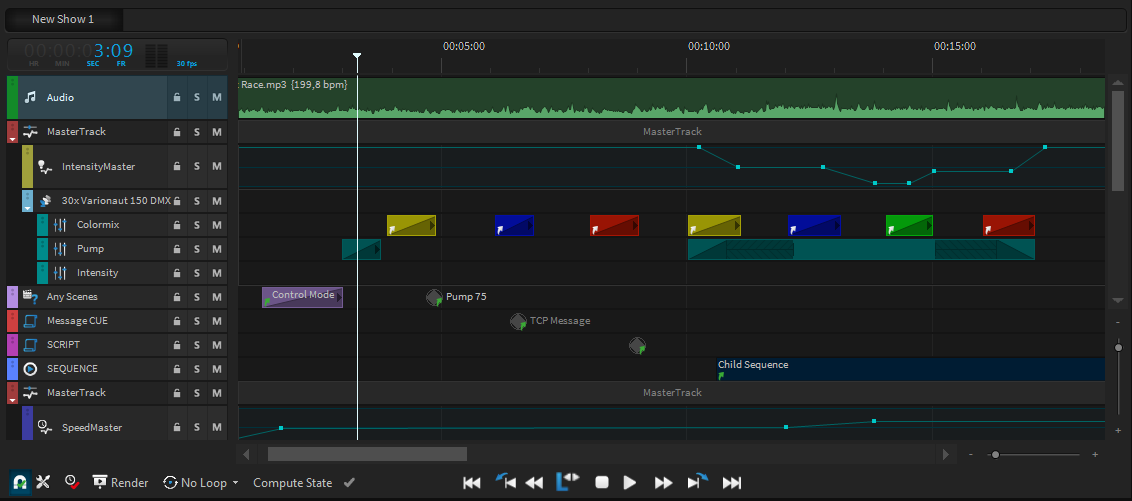Click the Compute State button
The width and height of the screenshot is (1132, 501).
292,483
